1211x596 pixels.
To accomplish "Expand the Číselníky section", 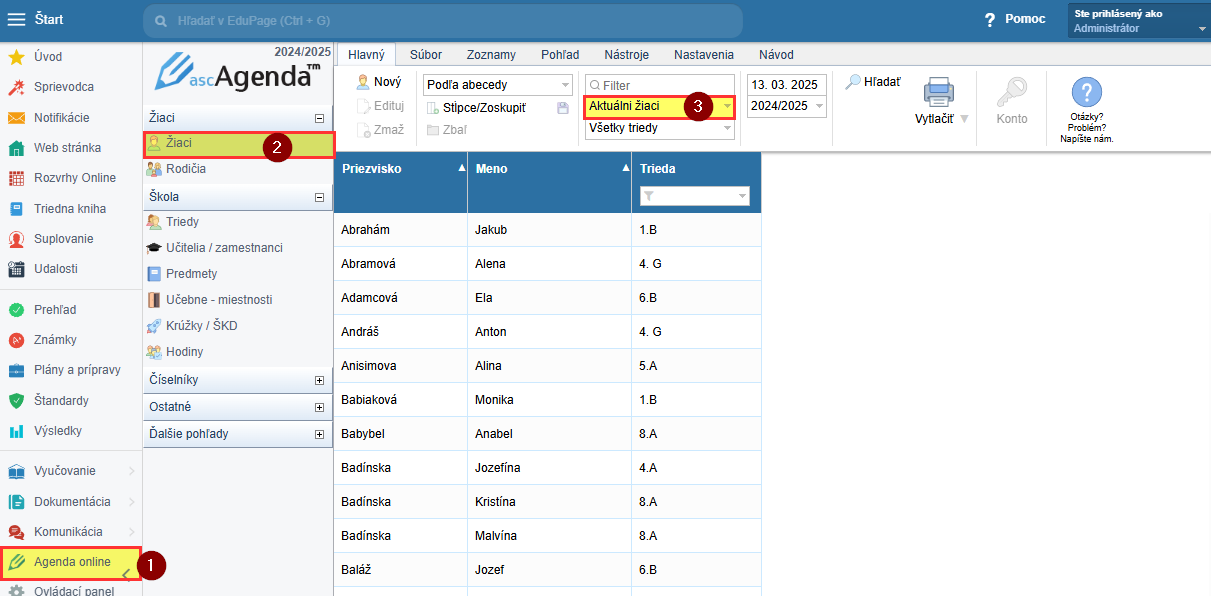I will coord(319,380).
